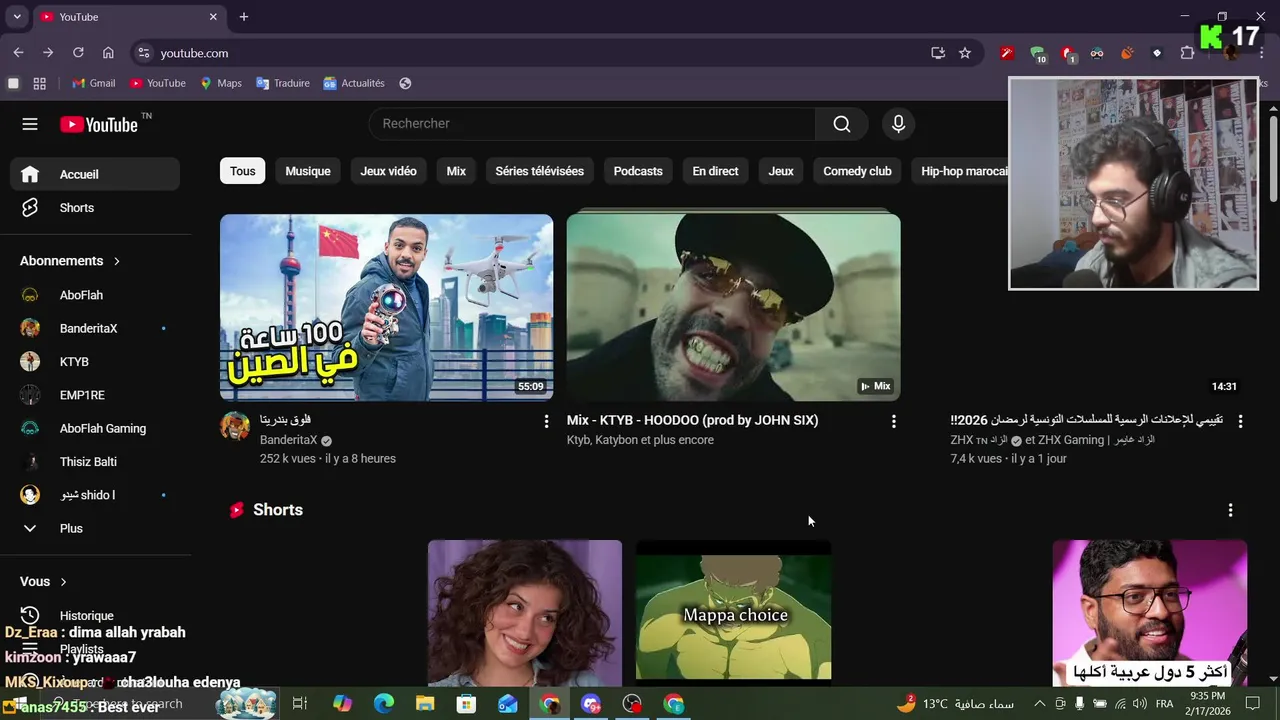This screenshot has width=1280, height=720.
Task: Expand the Abonnements section
Action: point(70,261)
